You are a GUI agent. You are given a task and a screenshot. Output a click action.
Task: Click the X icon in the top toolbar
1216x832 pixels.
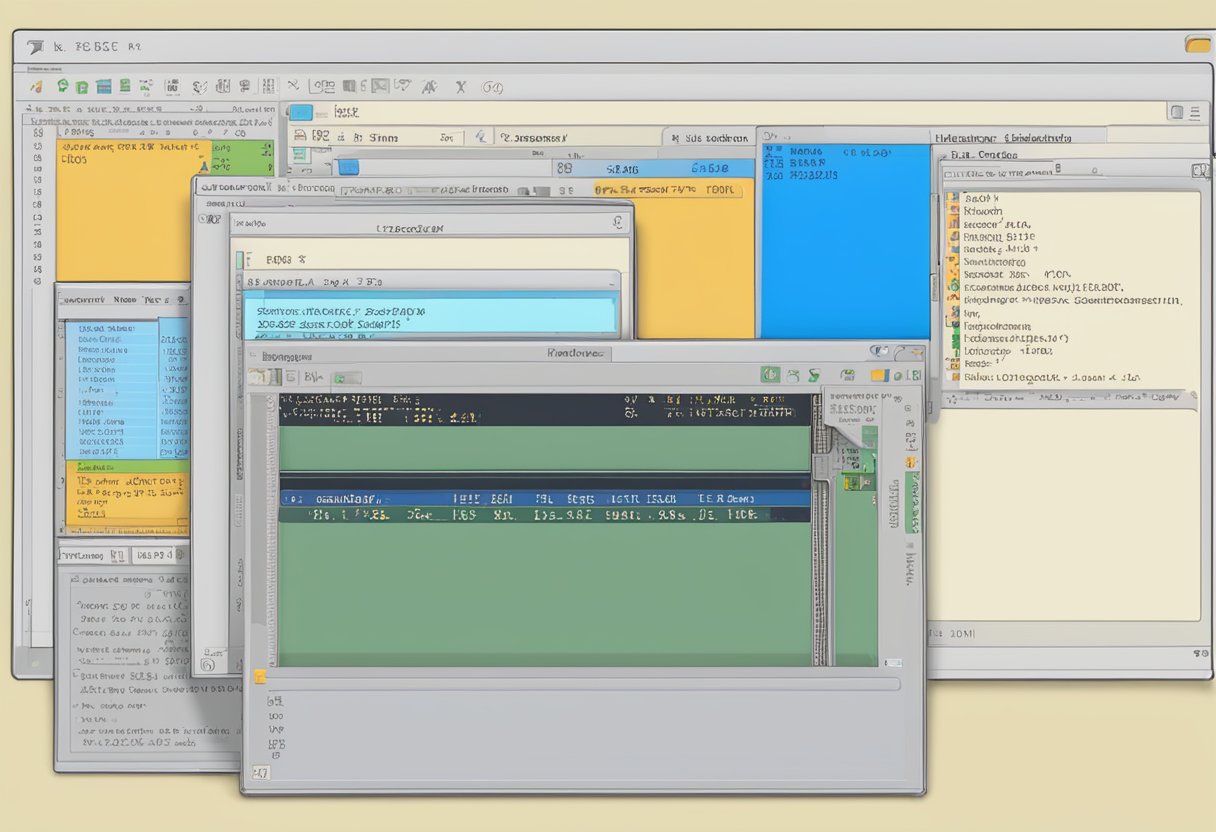460,87
